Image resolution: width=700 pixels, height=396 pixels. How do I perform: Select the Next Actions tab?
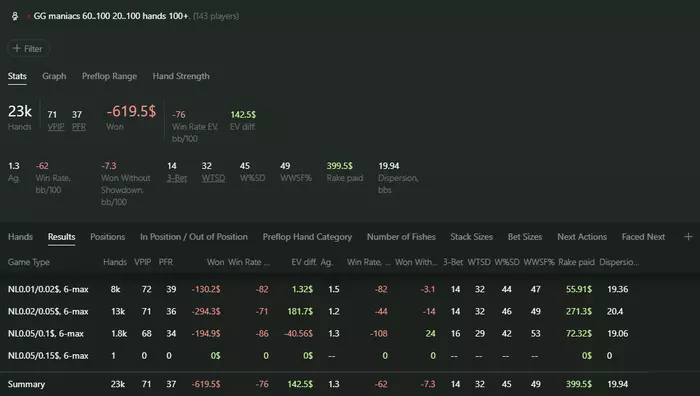pyautogui.click(x=582, y=237)
